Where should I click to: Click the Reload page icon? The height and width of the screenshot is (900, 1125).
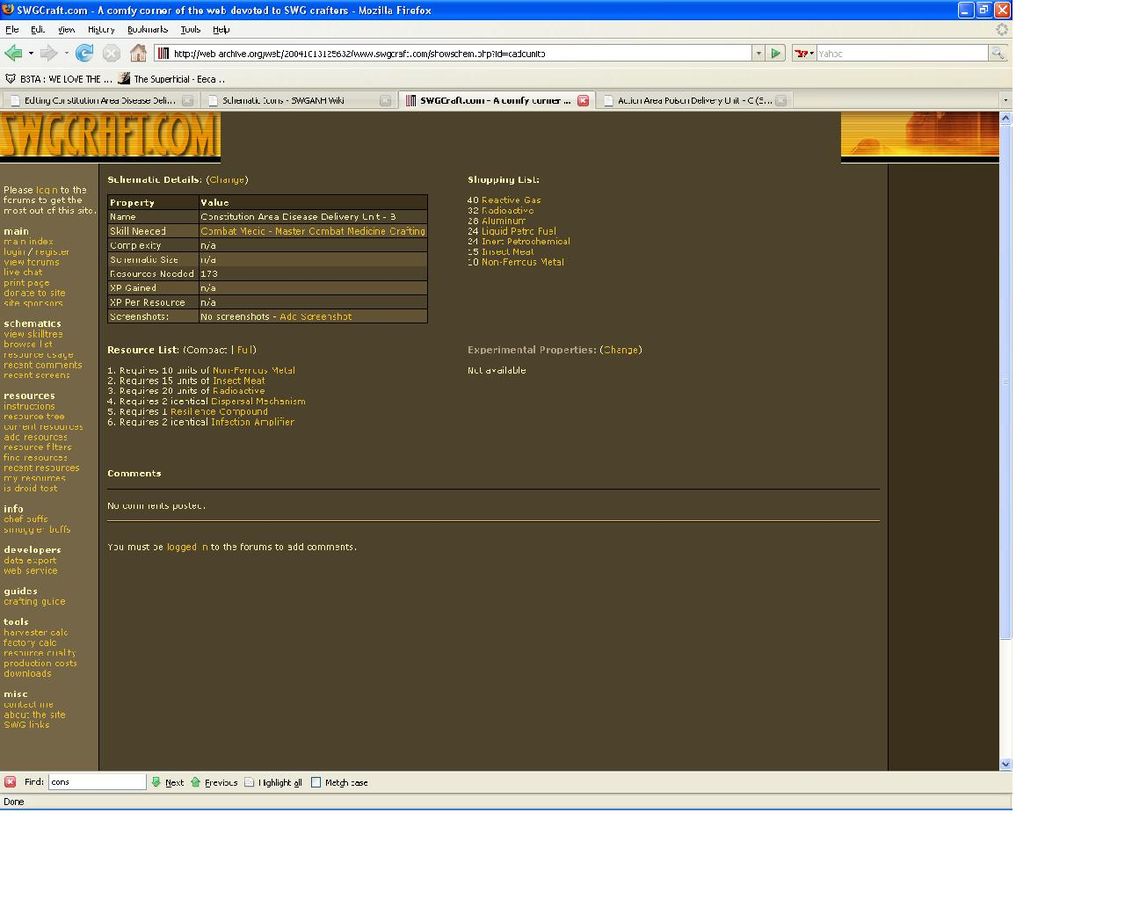[x=85, y=53]
